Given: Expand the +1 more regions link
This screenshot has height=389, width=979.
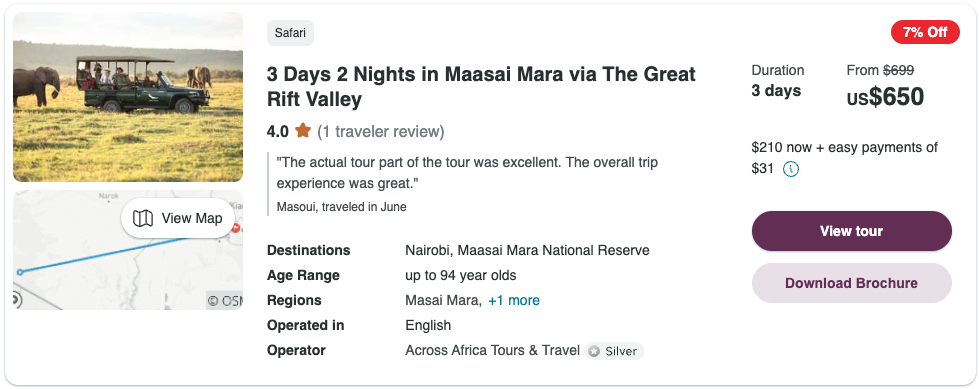Looking at the screenshot, I should click(x=514, y=300).
